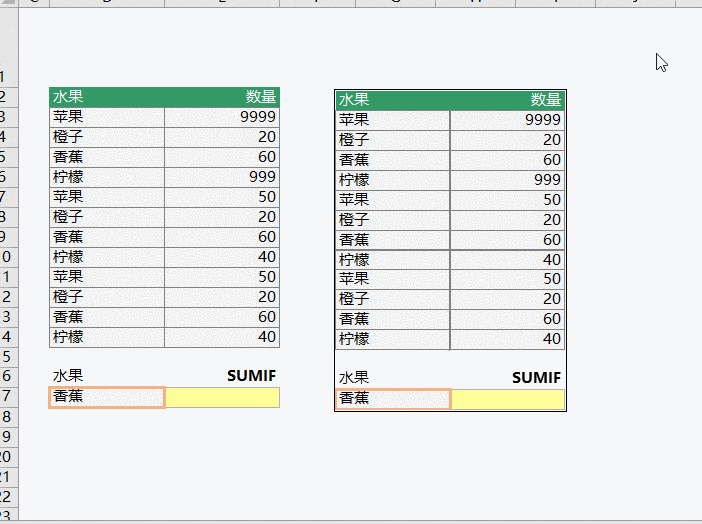Click the 9999 cell in the left table

pyautogui.click(x=222, y=117)
